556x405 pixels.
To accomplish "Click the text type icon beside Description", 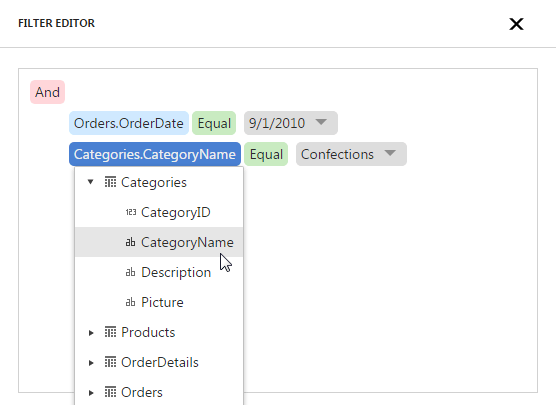I will click(130, 272).
